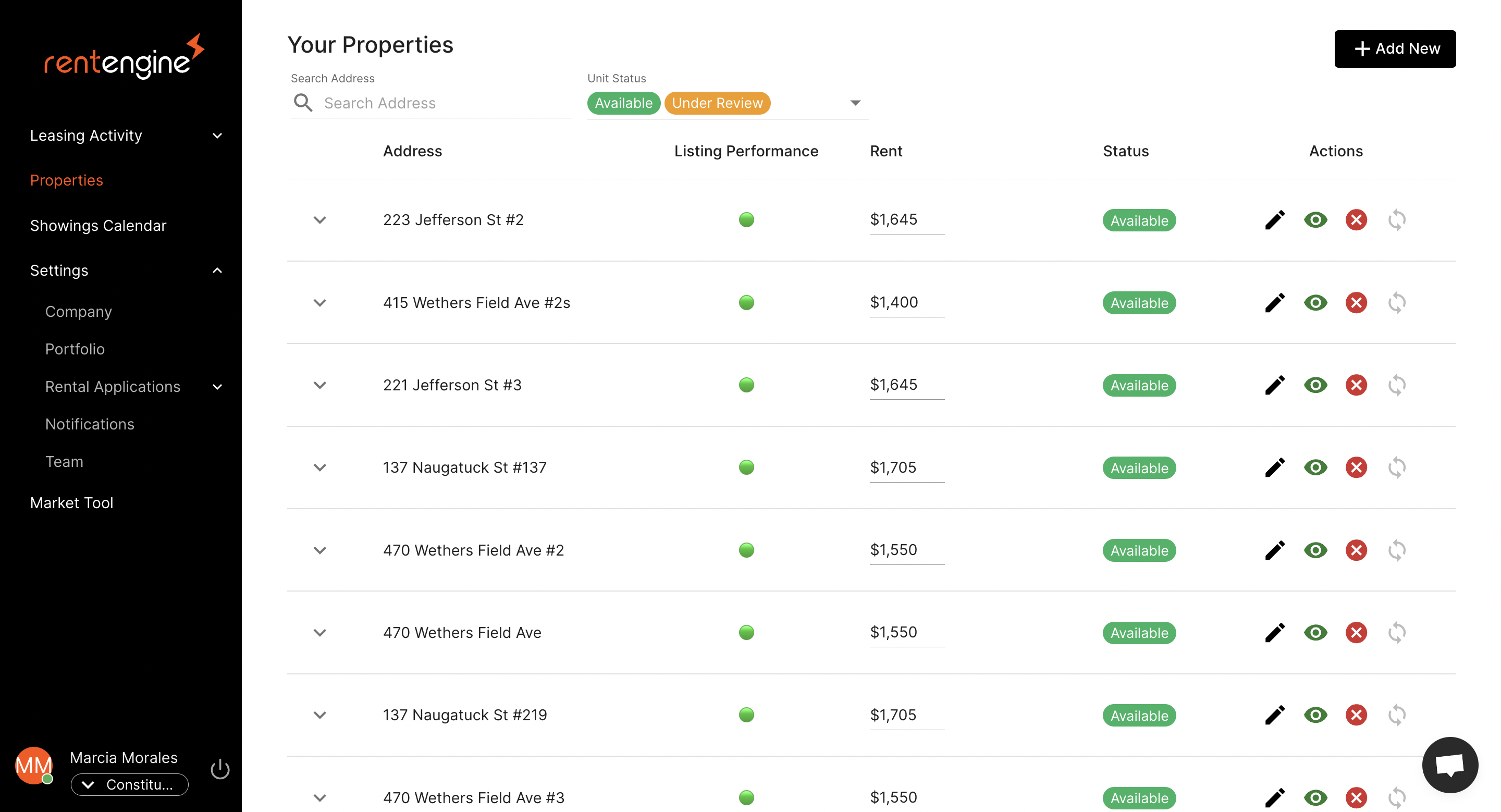Toggle eye icon for 137 Naugatuck St #219
Viewport: 1501px width, 812px height.
pyautogui.click(x=1315, y=715)
